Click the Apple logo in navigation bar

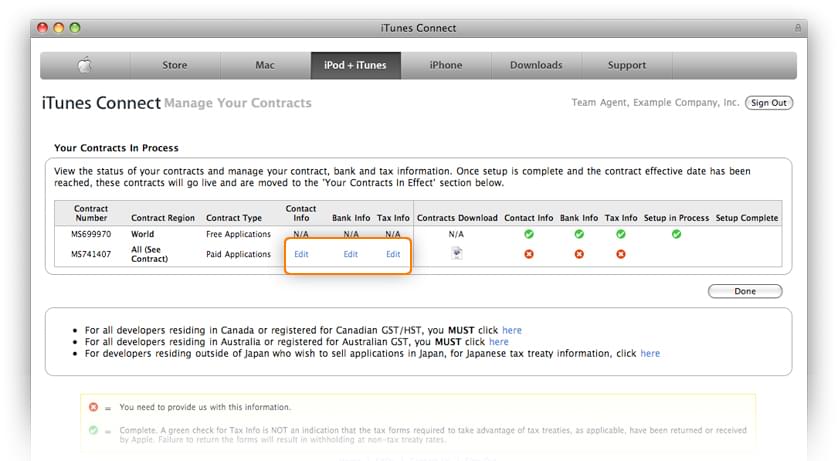click(85, 65)
